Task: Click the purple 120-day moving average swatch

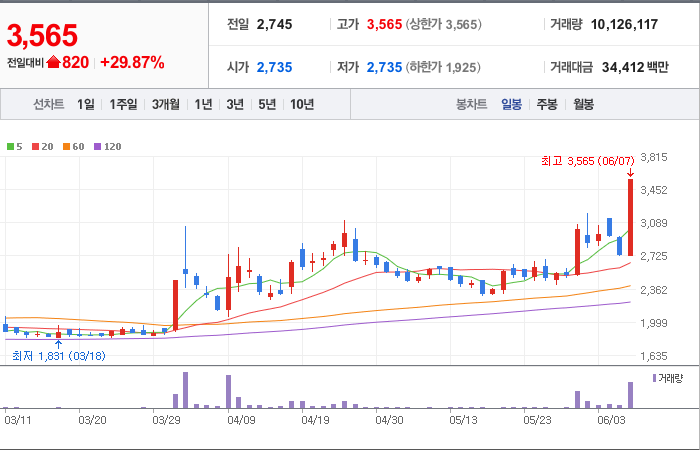Action: [97, 146]
